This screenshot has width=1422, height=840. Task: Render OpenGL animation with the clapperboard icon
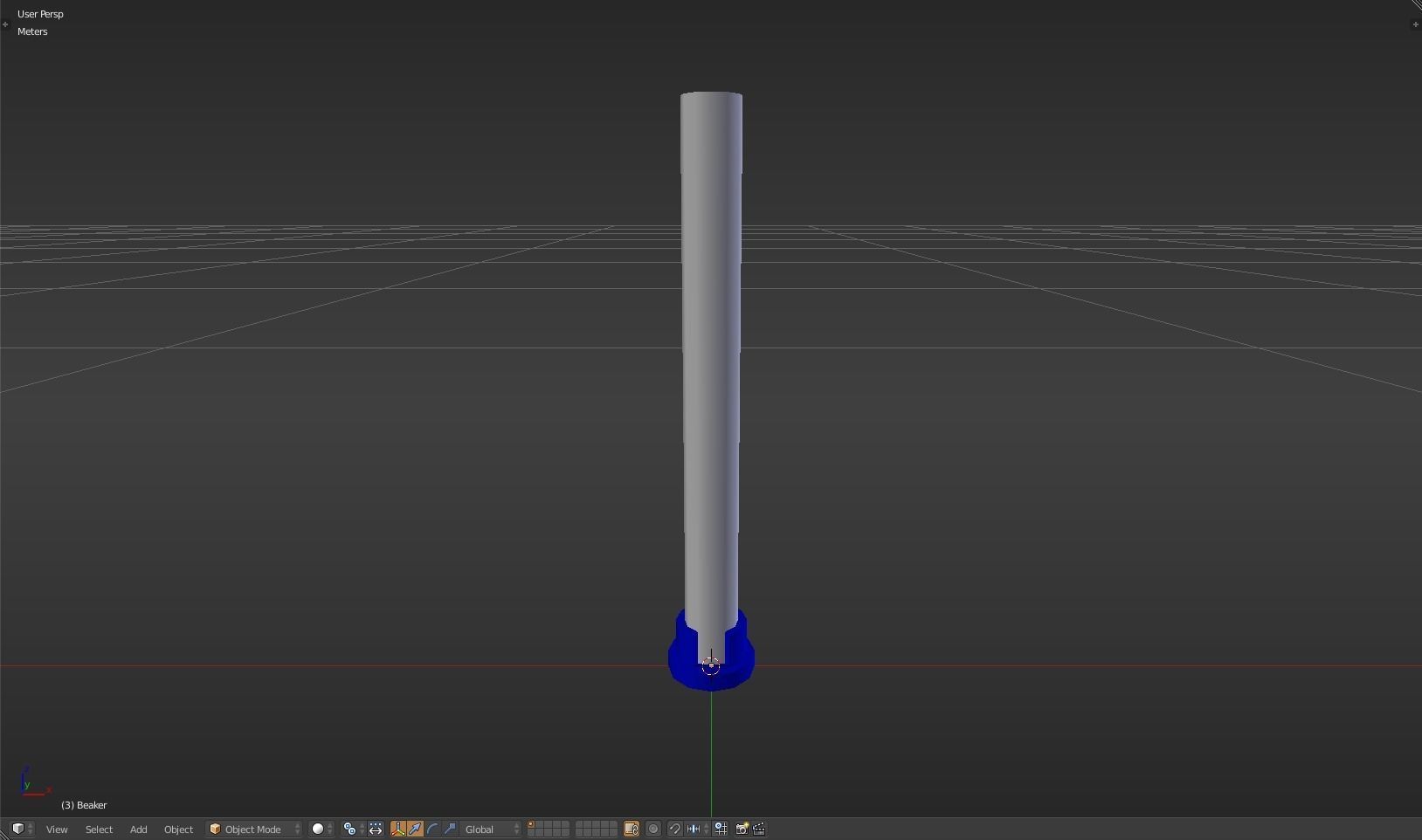coord(759,829)
